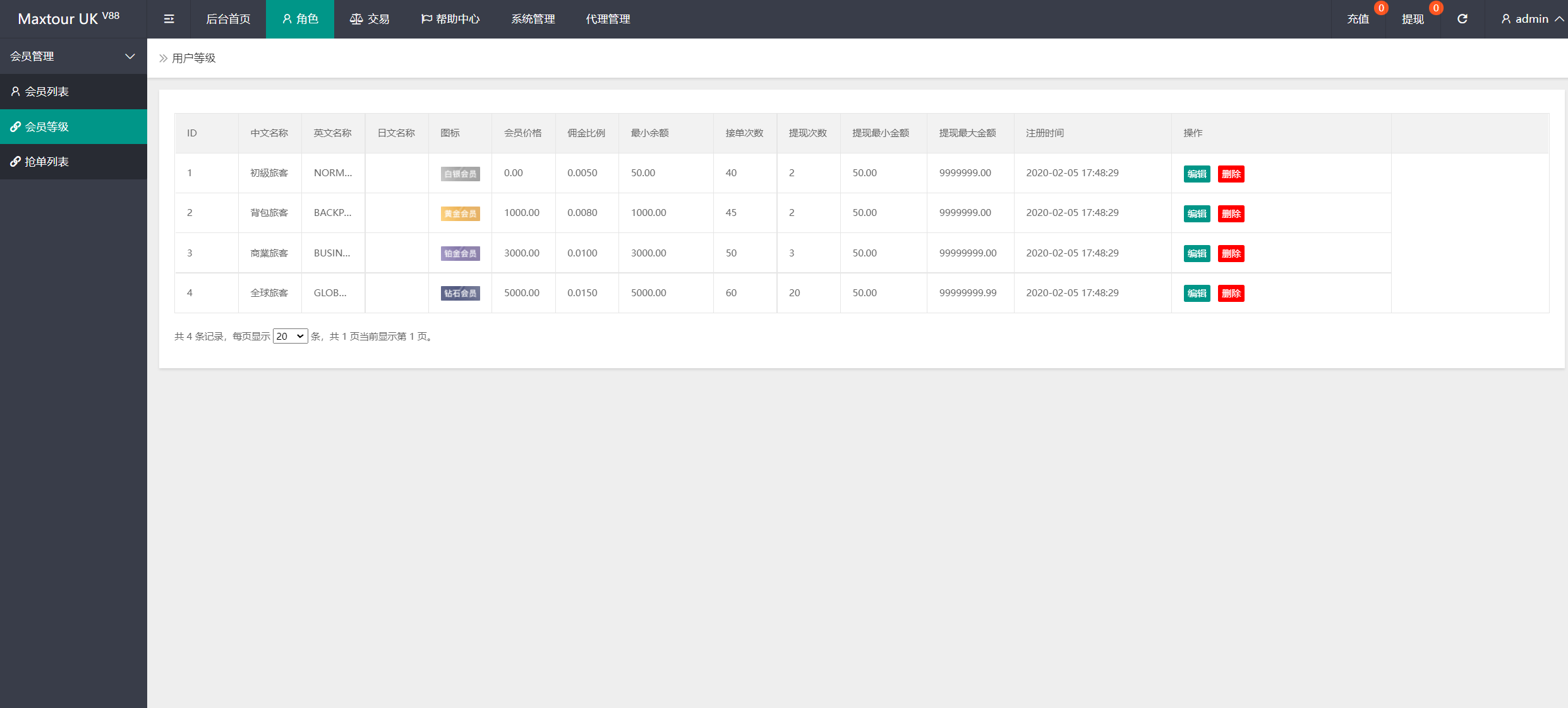The width and height of the screenshot is (1568, 708).
Task: Open 抢单列表 in the sidebar
Action: (x=47, y=162)
